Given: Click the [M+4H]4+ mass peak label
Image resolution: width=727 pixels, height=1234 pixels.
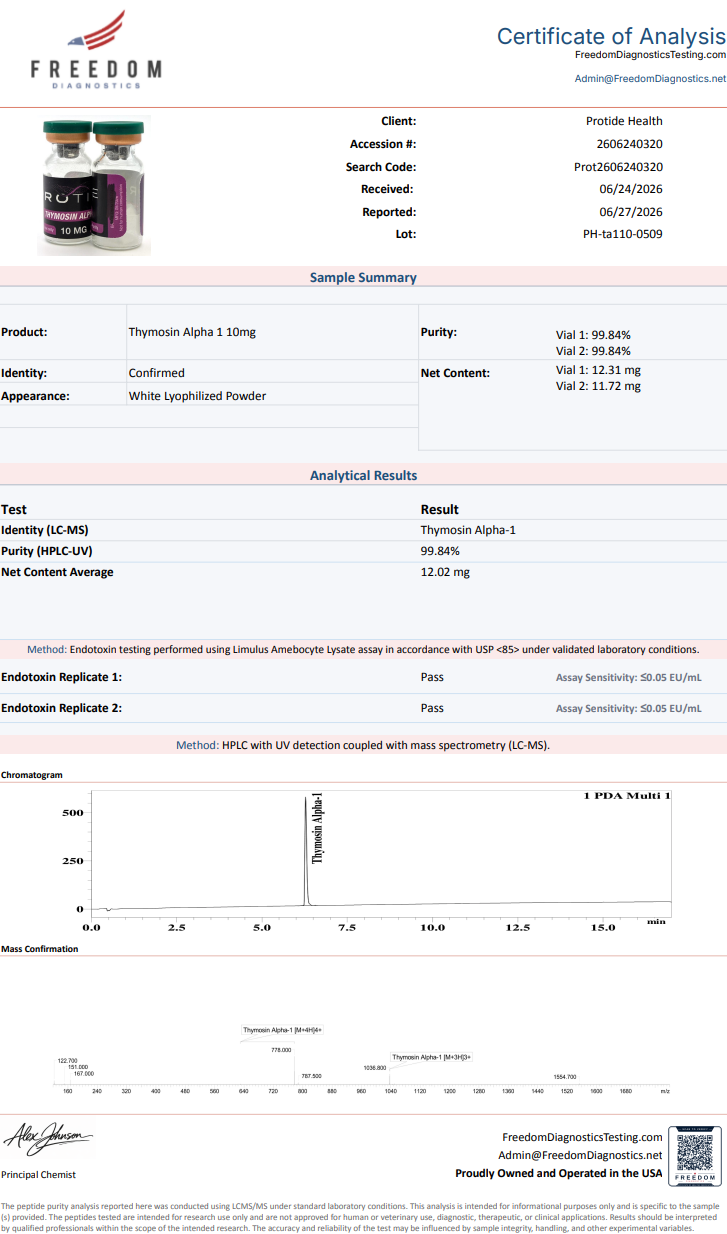Looking at the screenshot, I should coord(282,1029).
